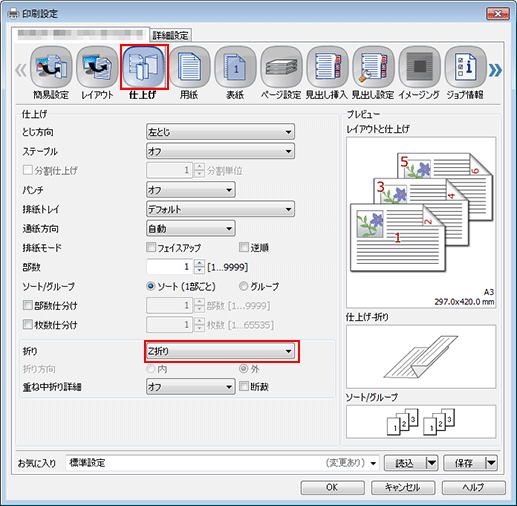
Task: Show next icons with right double-chevron
Action: click(495, 70)
